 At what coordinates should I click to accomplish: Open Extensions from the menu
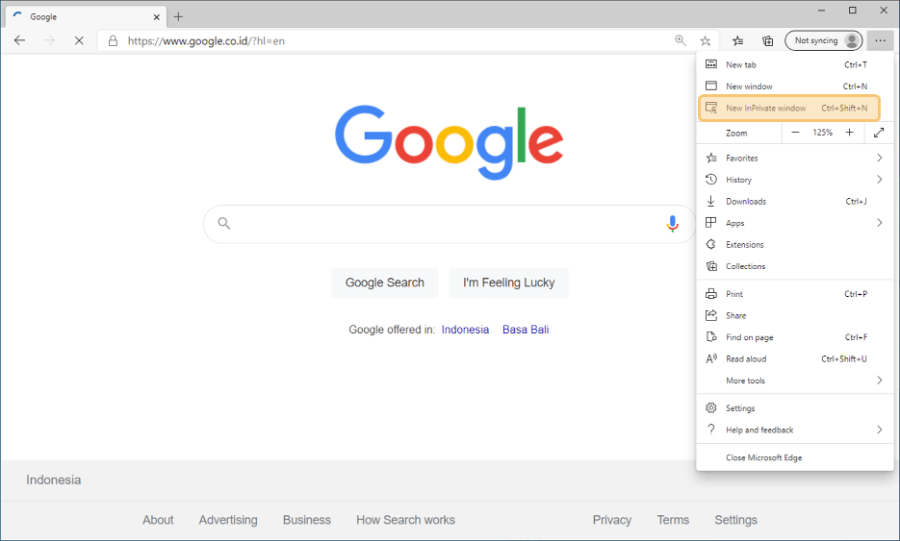(795, 244)
